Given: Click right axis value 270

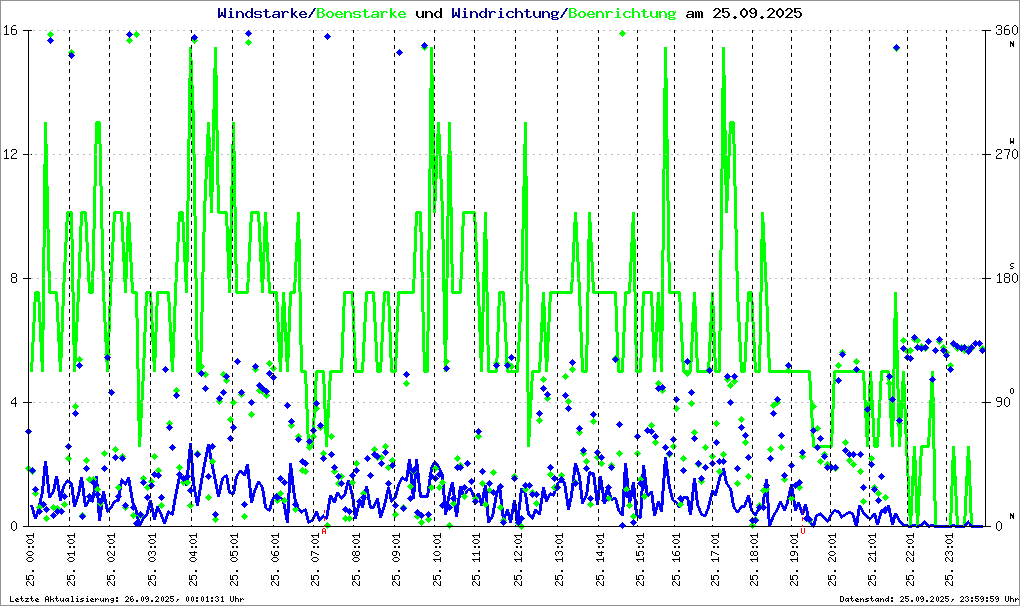Looking at the screenshot, I should pyautogui.click(x=1006, y=155).
